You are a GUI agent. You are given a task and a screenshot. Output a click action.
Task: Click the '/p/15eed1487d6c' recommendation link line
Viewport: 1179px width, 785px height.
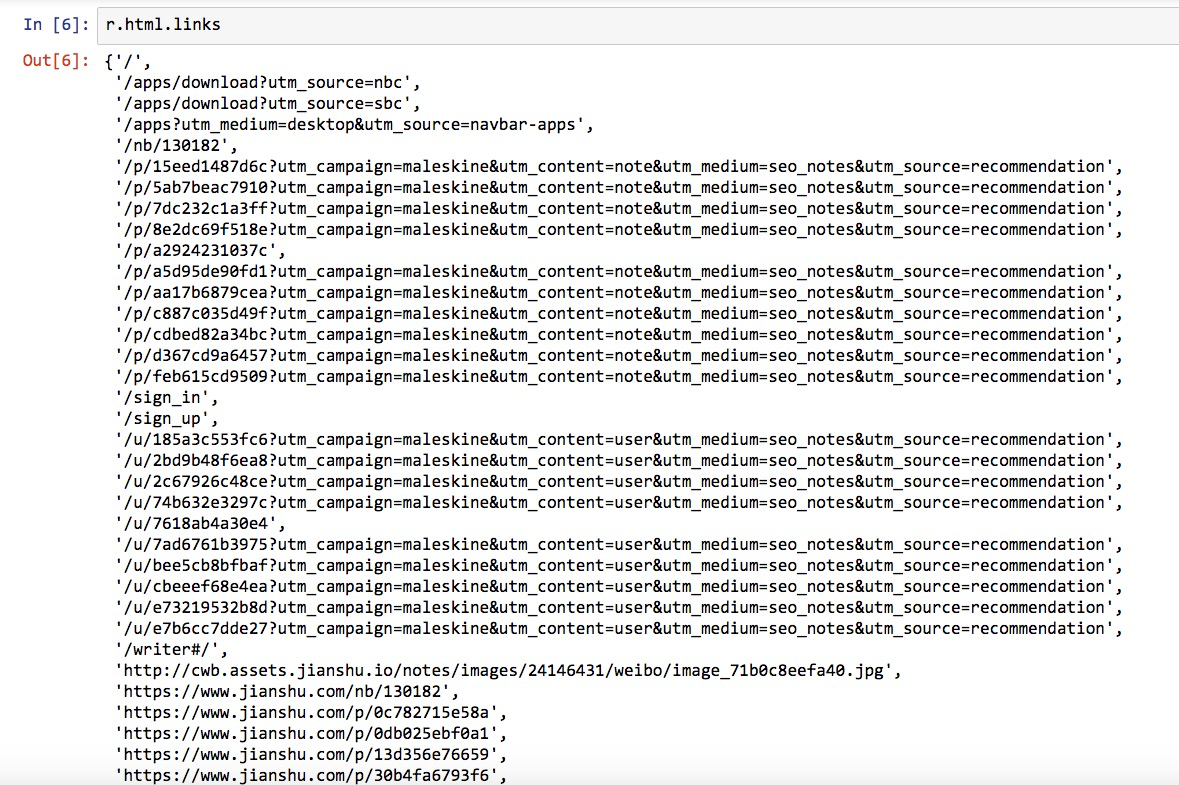[618, 166]
